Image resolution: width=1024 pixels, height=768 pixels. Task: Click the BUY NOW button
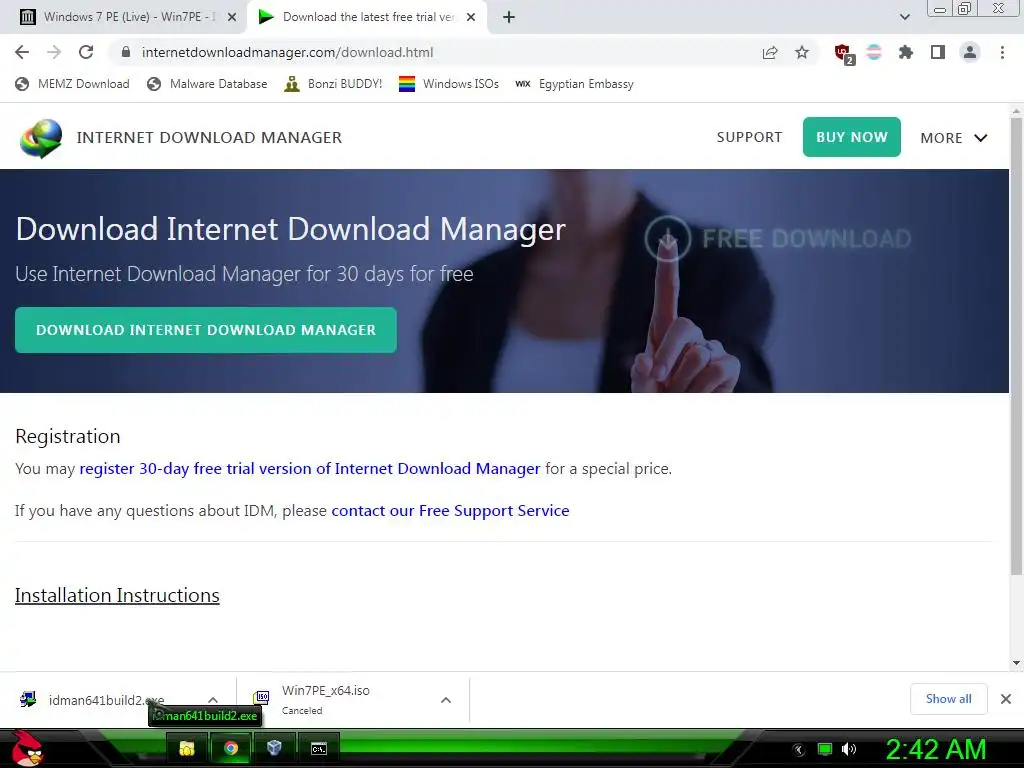click(852, 137)
